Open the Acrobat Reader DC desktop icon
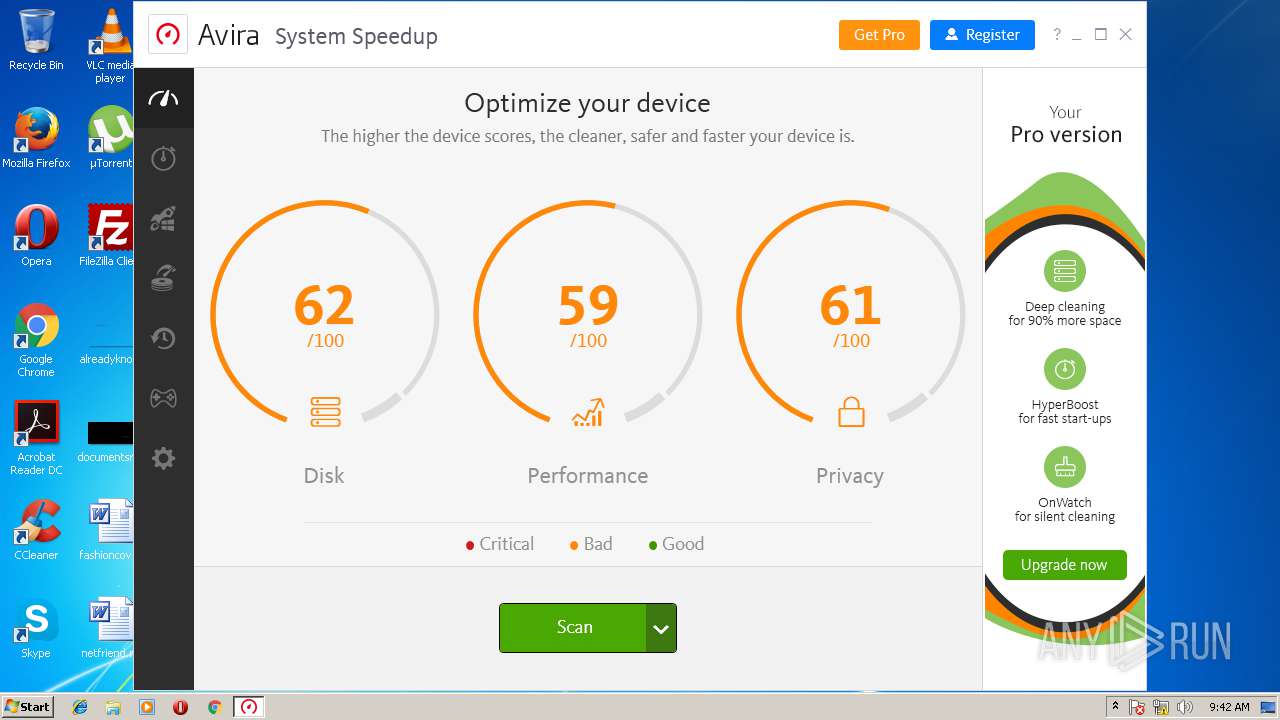Screen dimensions: 1280x720 coord(36,438)
